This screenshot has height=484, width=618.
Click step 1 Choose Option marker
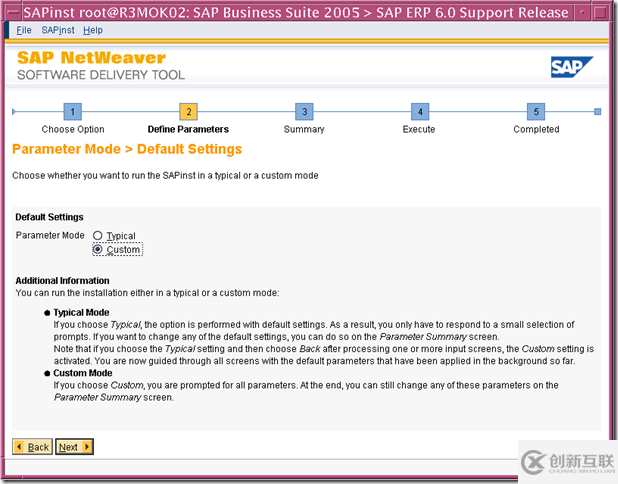[73, 112]
